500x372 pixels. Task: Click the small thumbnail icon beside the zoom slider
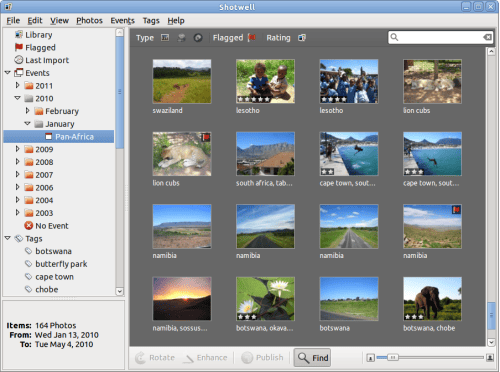[370, 358]
